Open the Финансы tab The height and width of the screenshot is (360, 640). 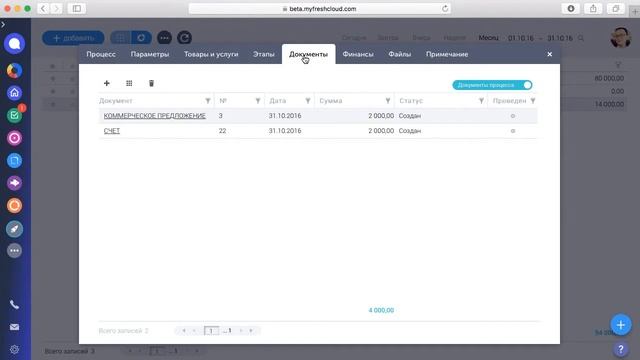click(358, 54)
